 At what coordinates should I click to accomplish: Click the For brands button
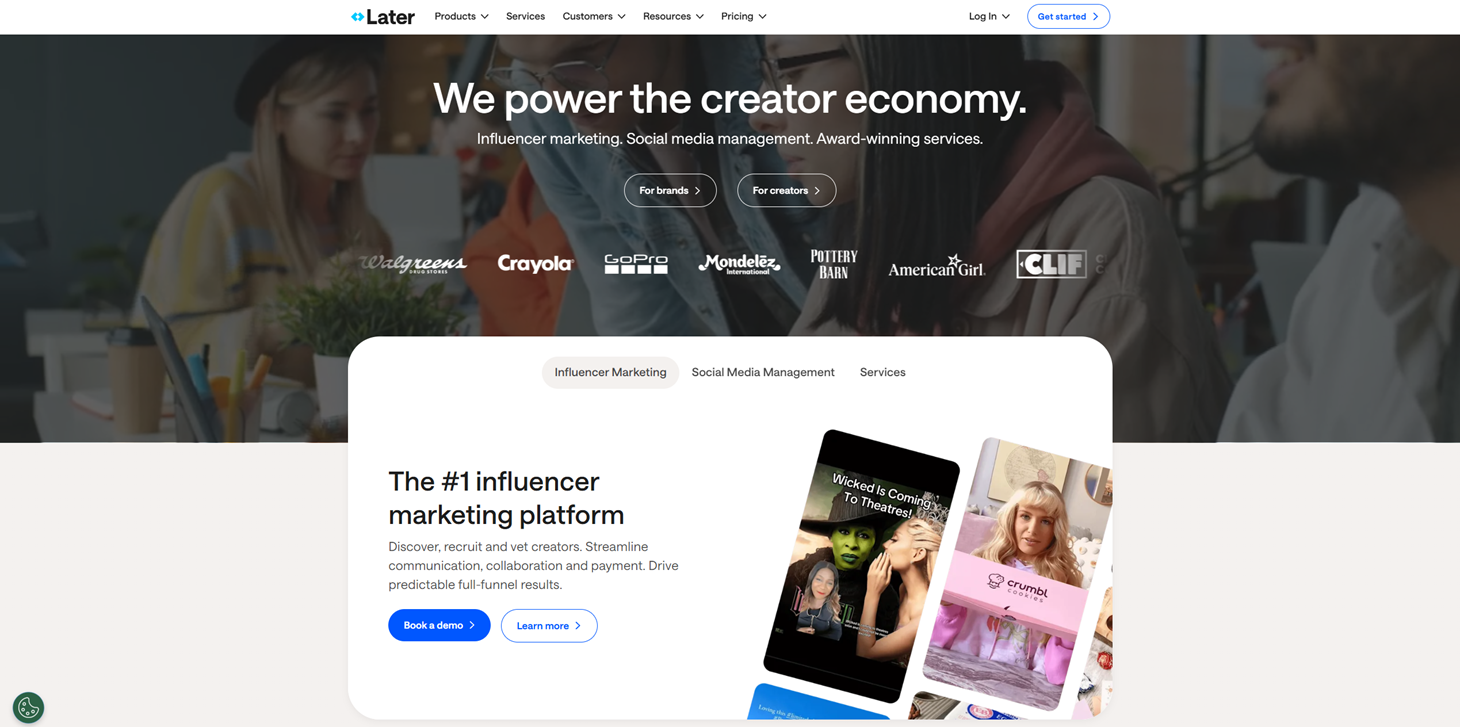[x=670, y=190]
